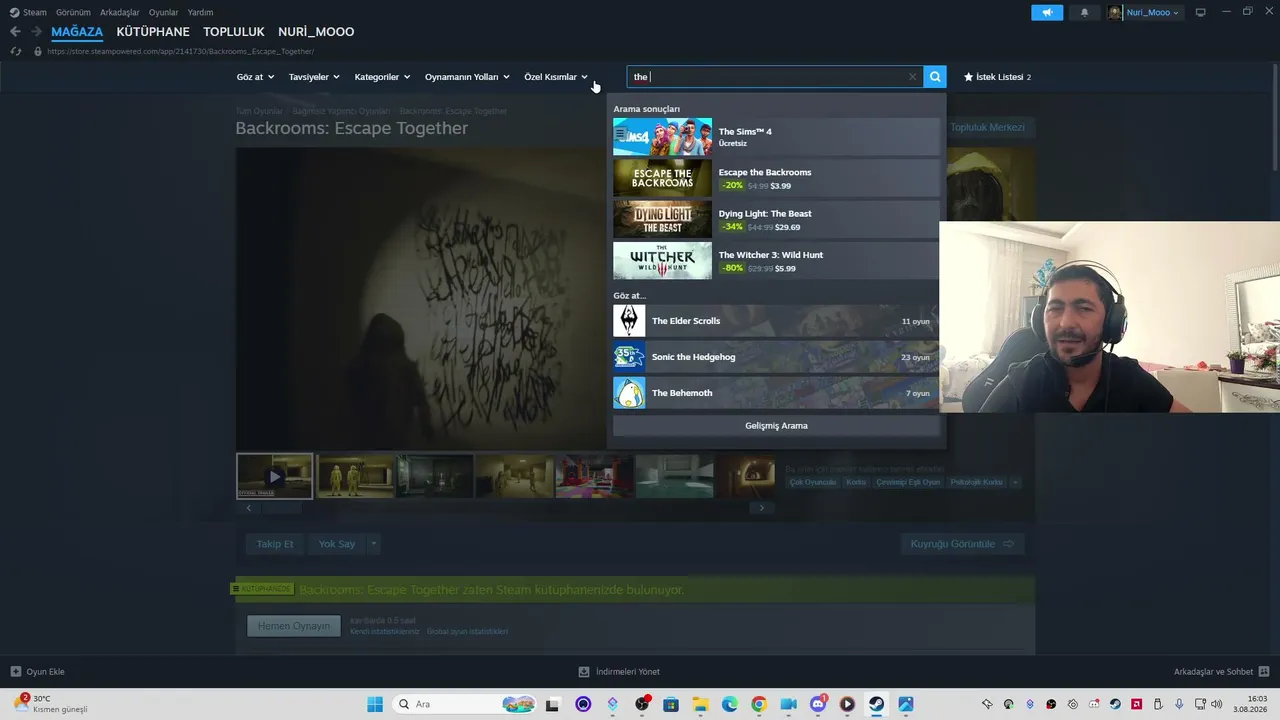Screen dimensions: 1280x720
Task: Click the Yok Say button
Action: point(337,544)
